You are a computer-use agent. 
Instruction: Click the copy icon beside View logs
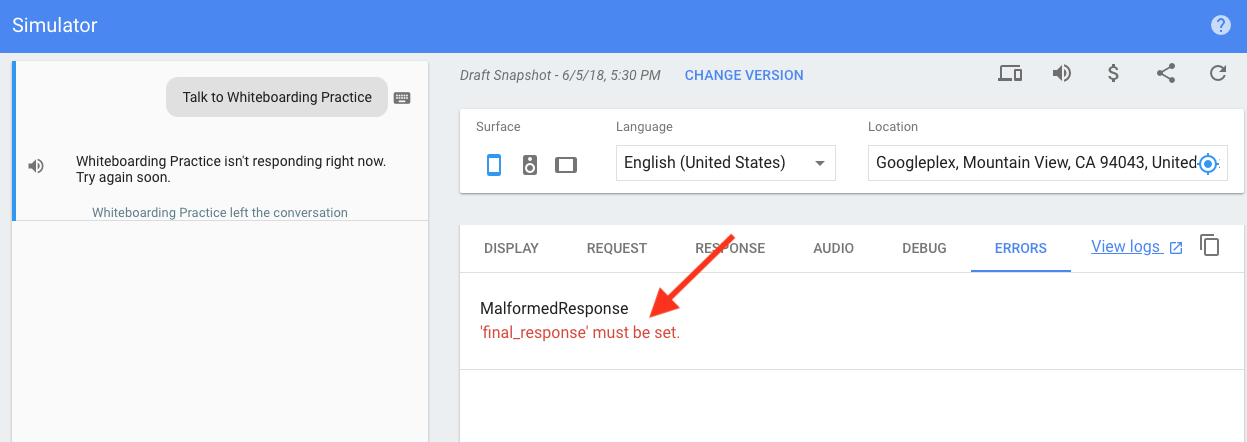1210,246
